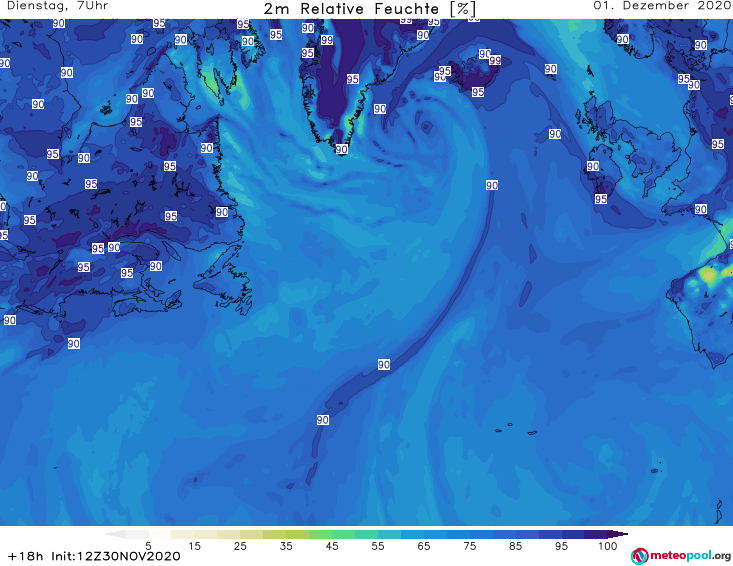Click the 90 contour label at Greenland's southern tip
The image size is (733, 566).
pos(342,149)
